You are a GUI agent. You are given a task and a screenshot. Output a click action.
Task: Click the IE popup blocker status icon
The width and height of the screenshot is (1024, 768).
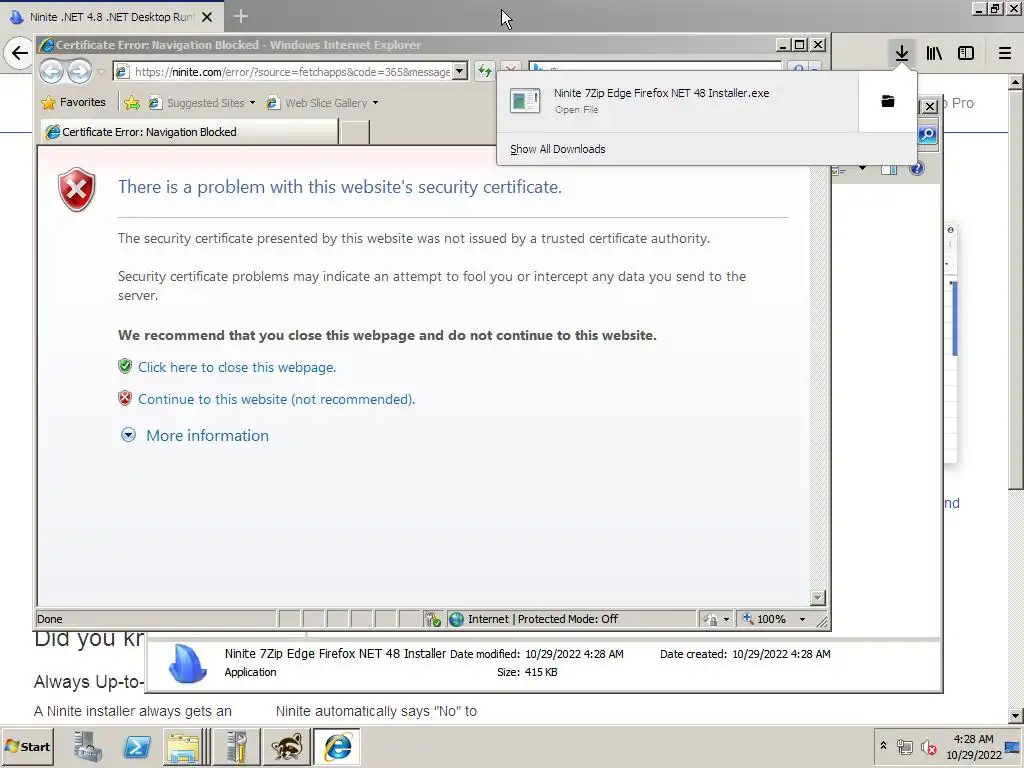point(432,619)
